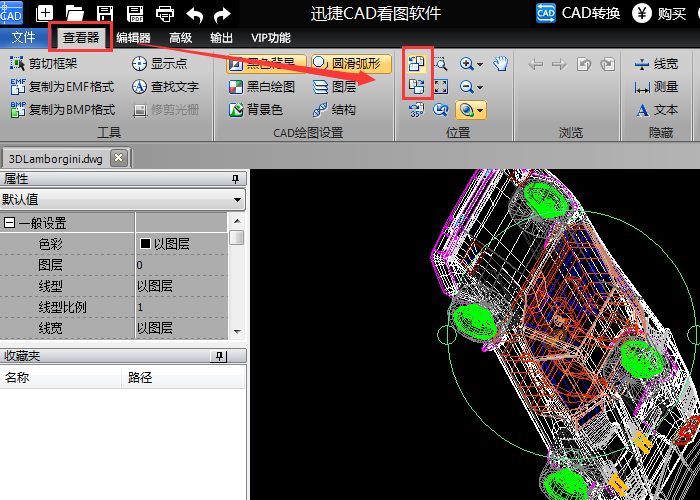
Task: Save as PDF icon in title bar
Action: pos(135,13)
